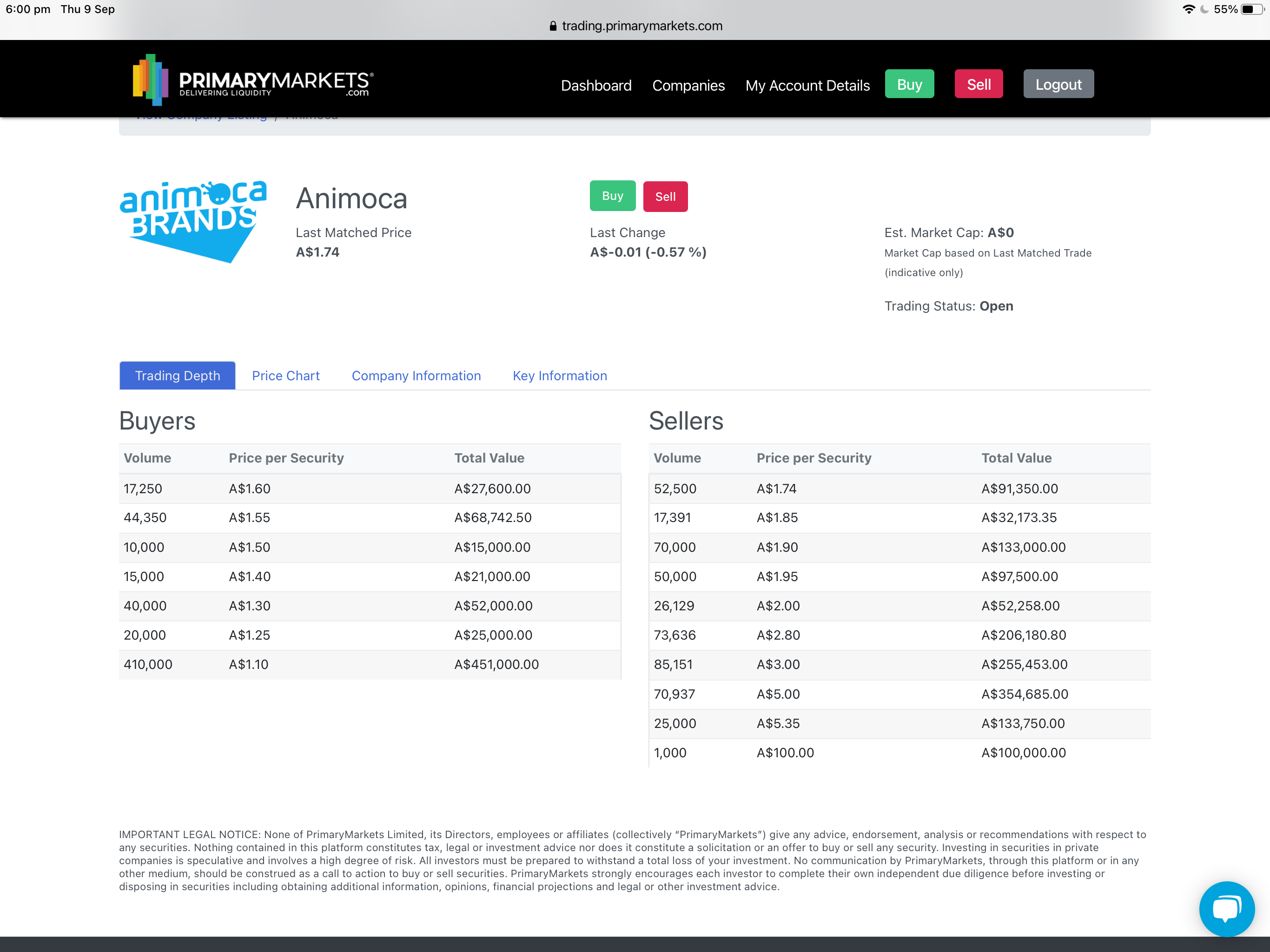The image size is (1270, 952).
Task: Click Sellers volume 17,391
Action: click(672, 517)
